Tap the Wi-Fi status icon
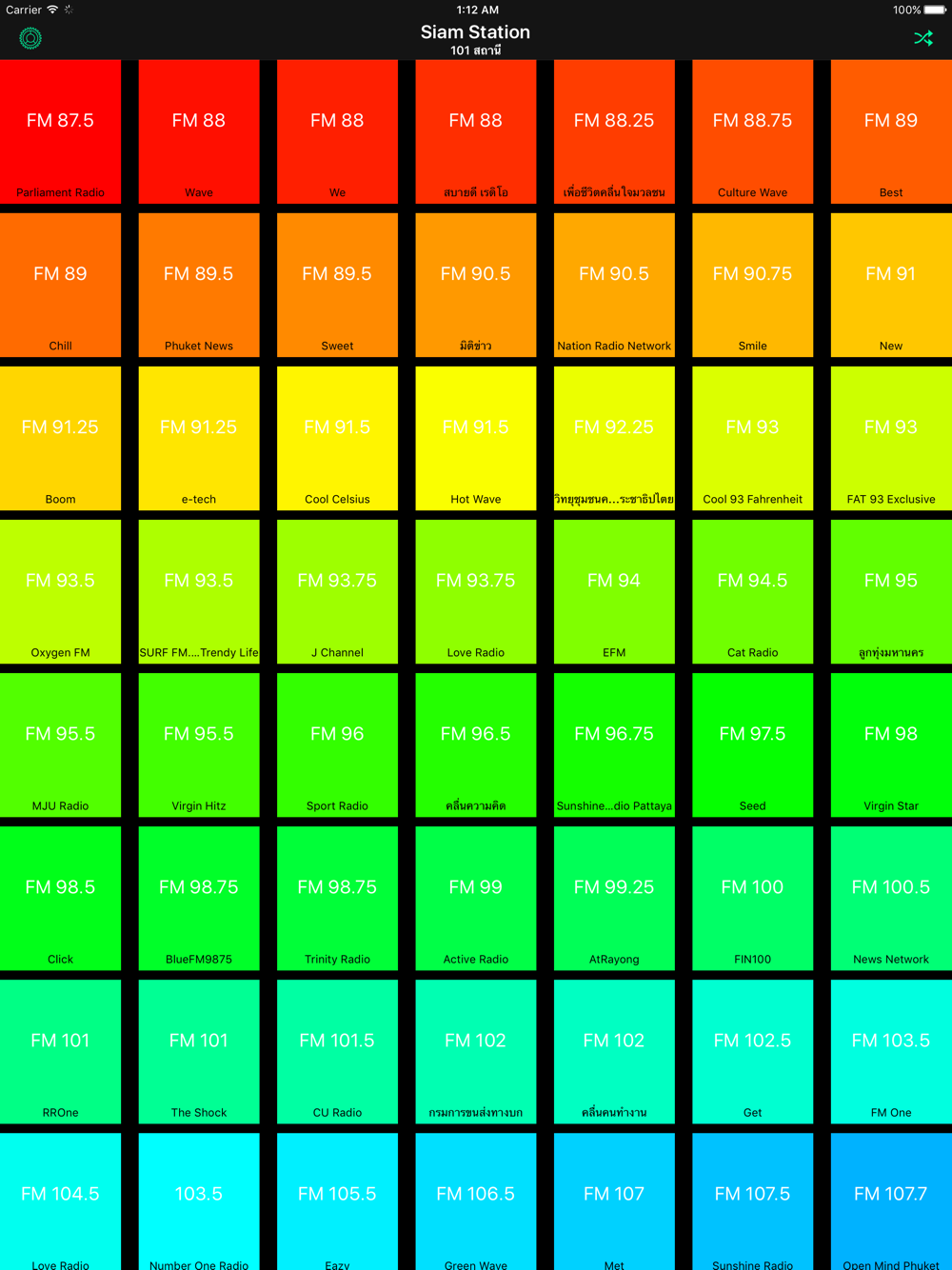Screen dimensions: 952x1270 (52, 10)
